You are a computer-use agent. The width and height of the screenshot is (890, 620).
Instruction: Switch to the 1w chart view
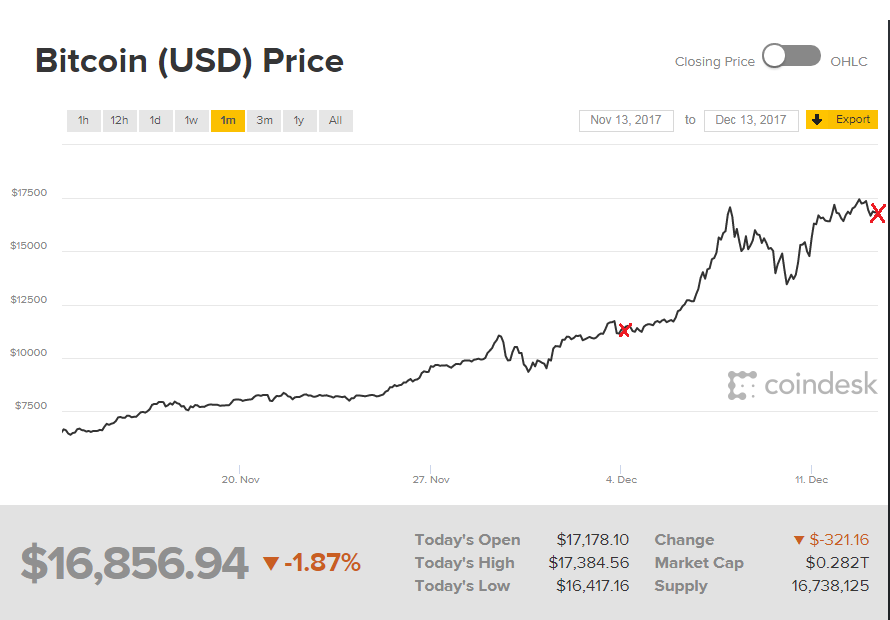(191, 120)
